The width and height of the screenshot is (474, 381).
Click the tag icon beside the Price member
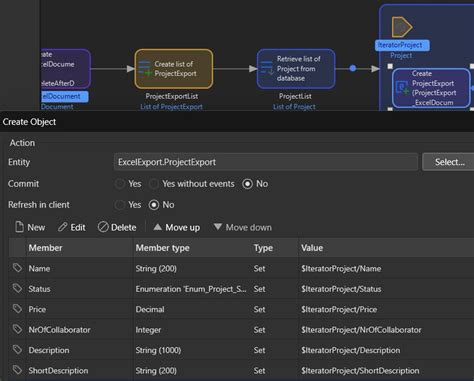coord(17,309)
